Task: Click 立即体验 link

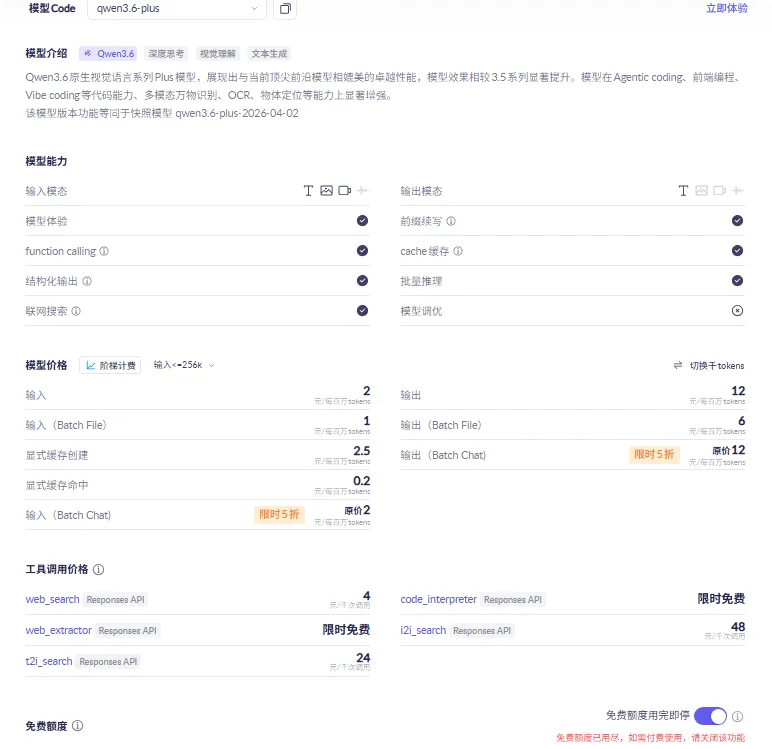Action: [727, 8]
